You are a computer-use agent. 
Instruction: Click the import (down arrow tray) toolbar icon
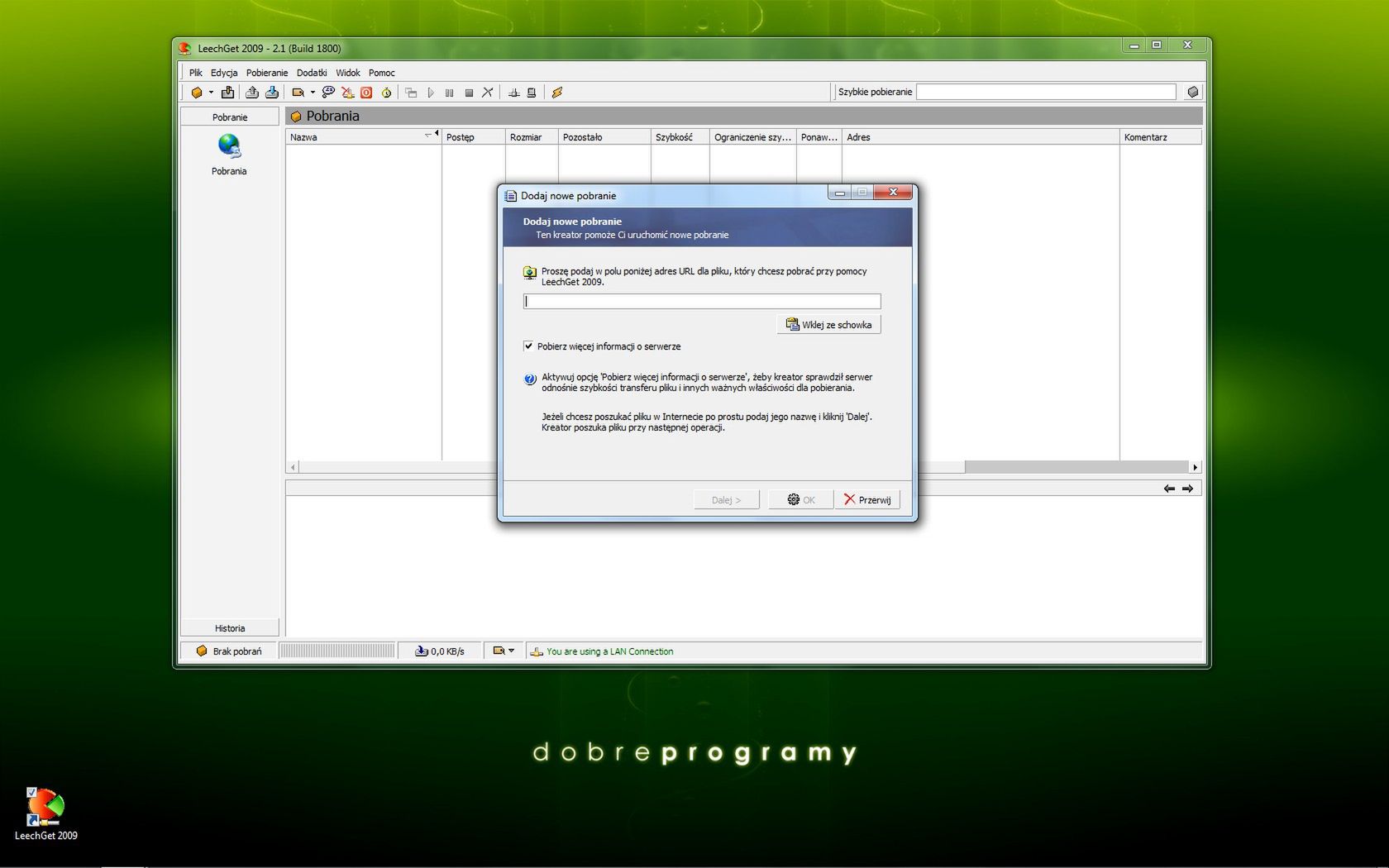(271, 93)
